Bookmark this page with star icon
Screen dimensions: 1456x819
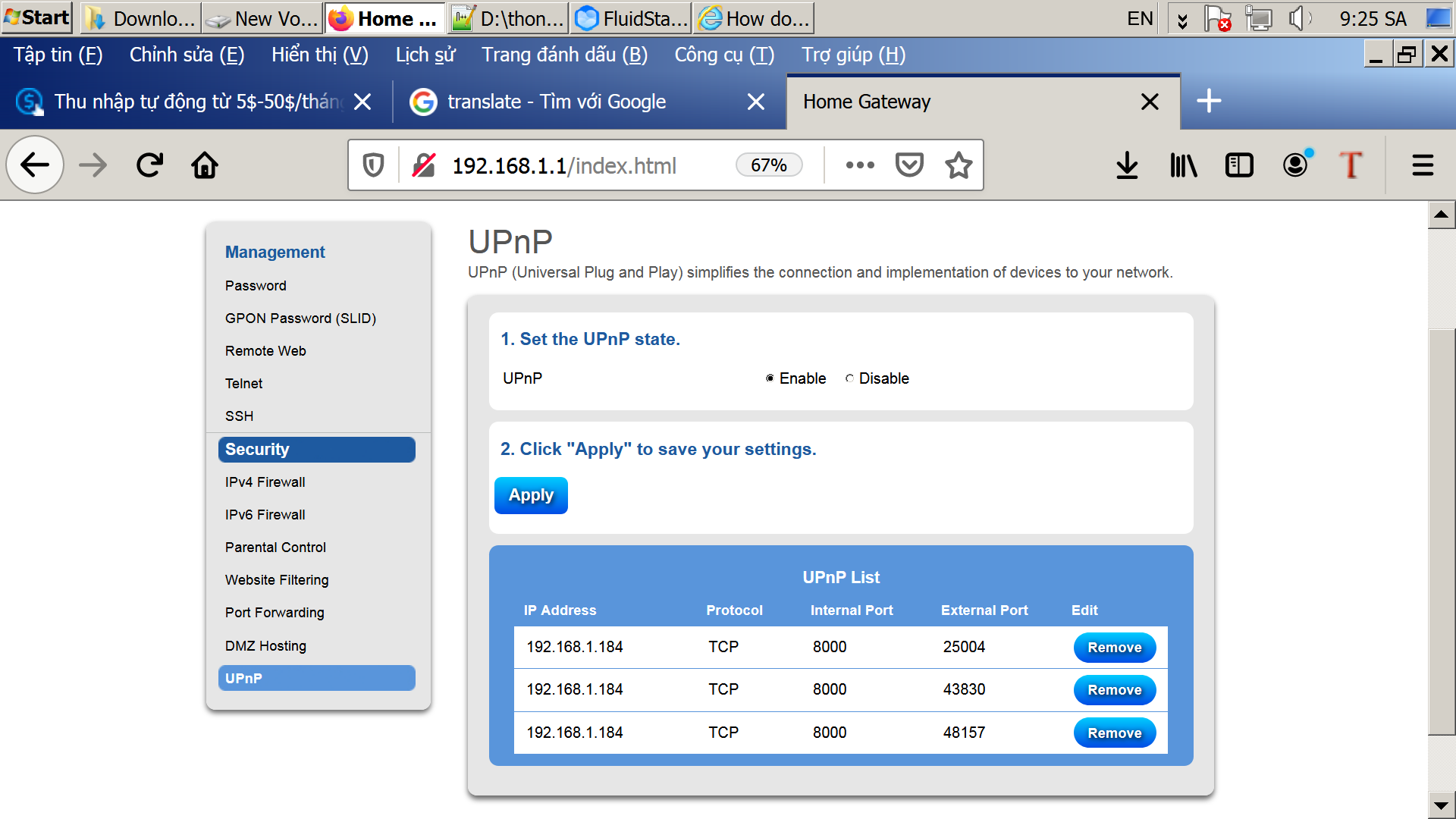click(959, 165)
